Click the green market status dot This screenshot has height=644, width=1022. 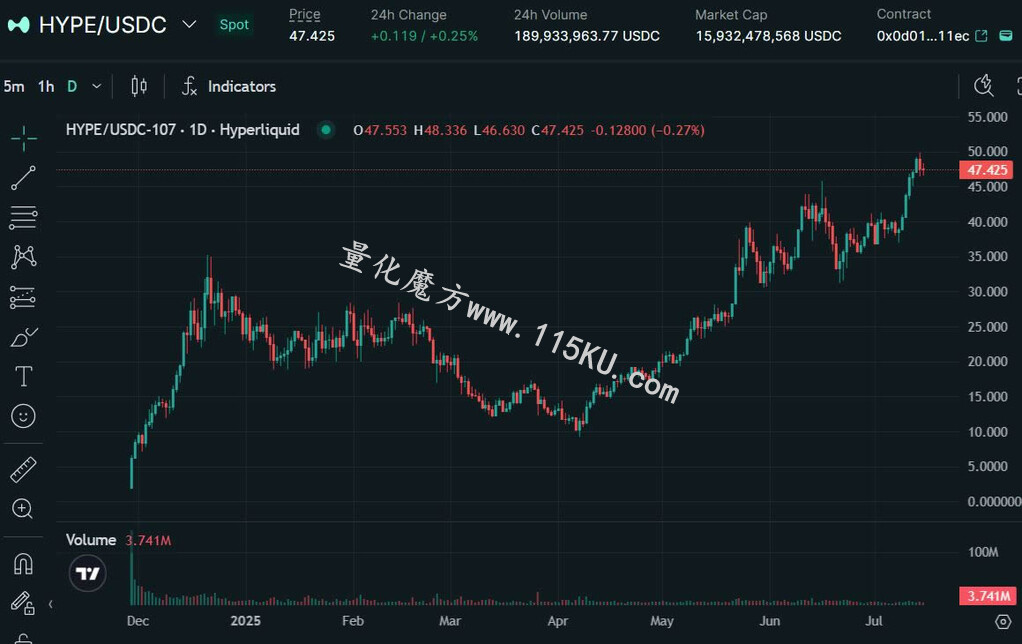(326, 130)
